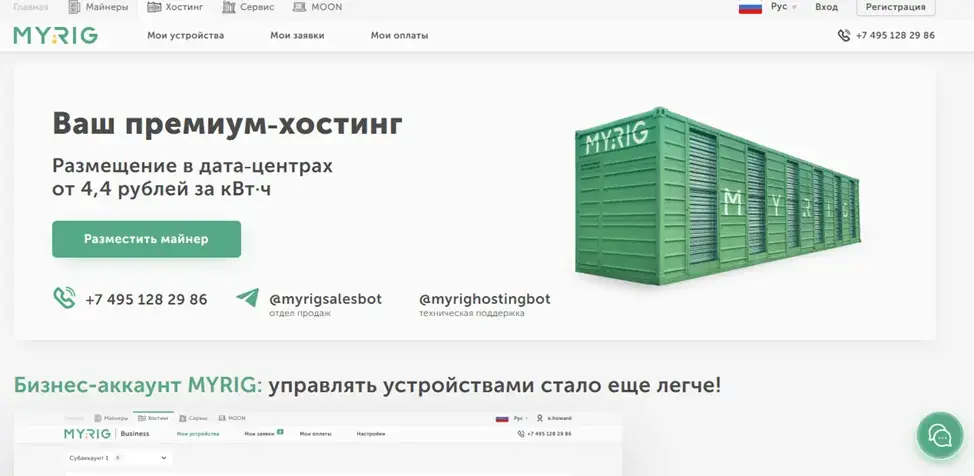Click Субаккаунт 1 dropdown in the preview image
This screenshot has height=476, width=974.
tap(118, 458)
